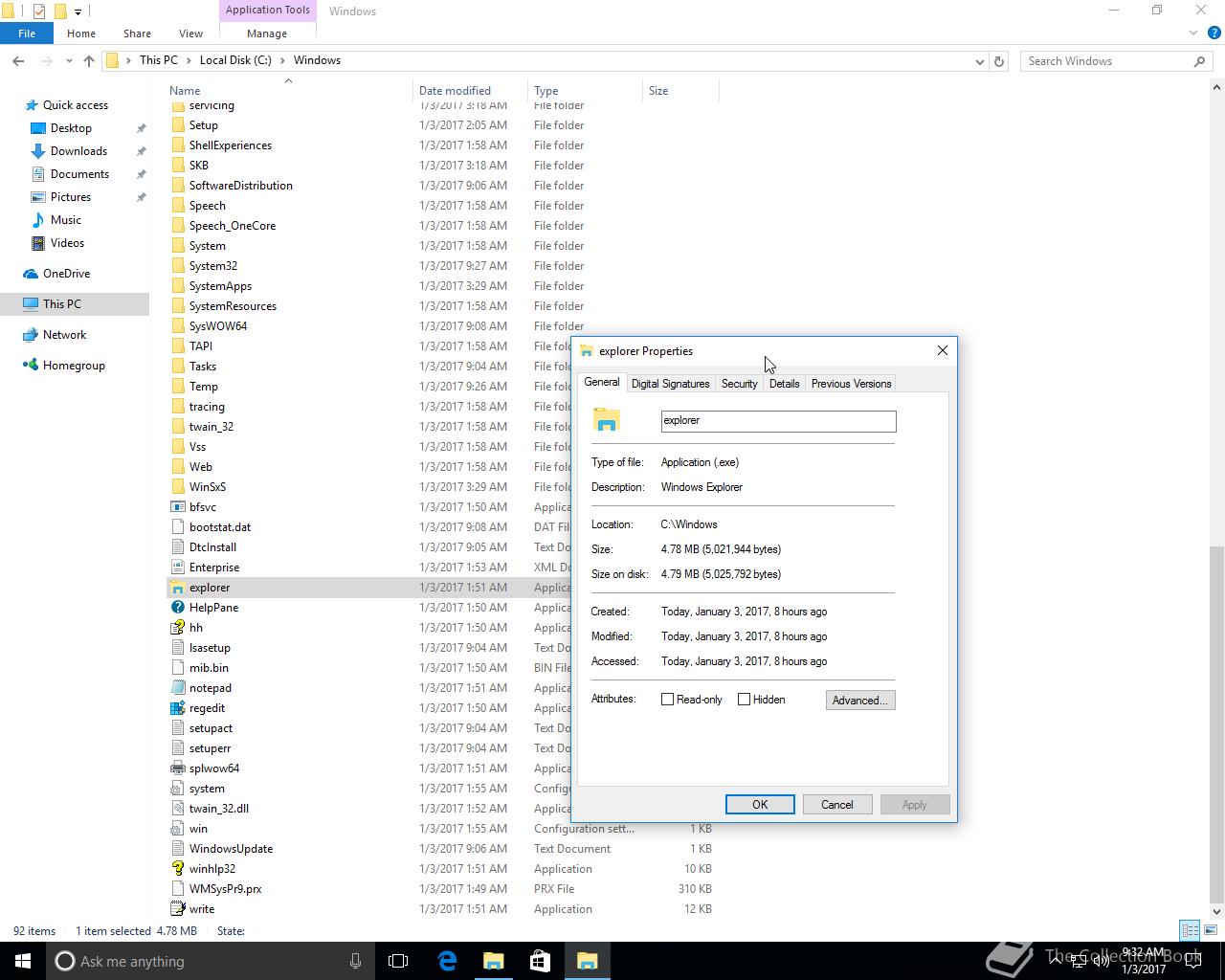The height and width of the screenshot is (980, 1225).
Task: Switch to the Security tab
Action: pyautogui.click(x=740, y=384)
